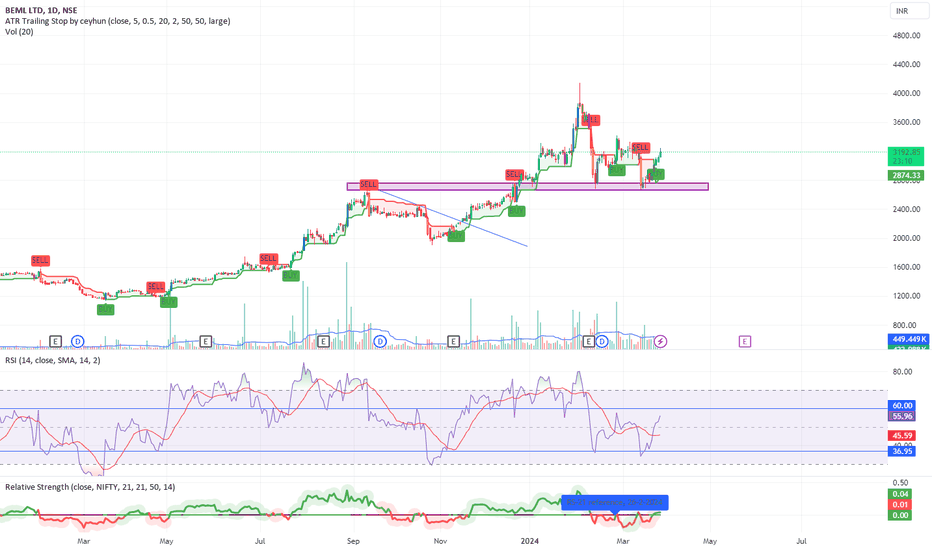Click the E earnings marker right of 2024
932x550 pixels.
tap(588, 341)
